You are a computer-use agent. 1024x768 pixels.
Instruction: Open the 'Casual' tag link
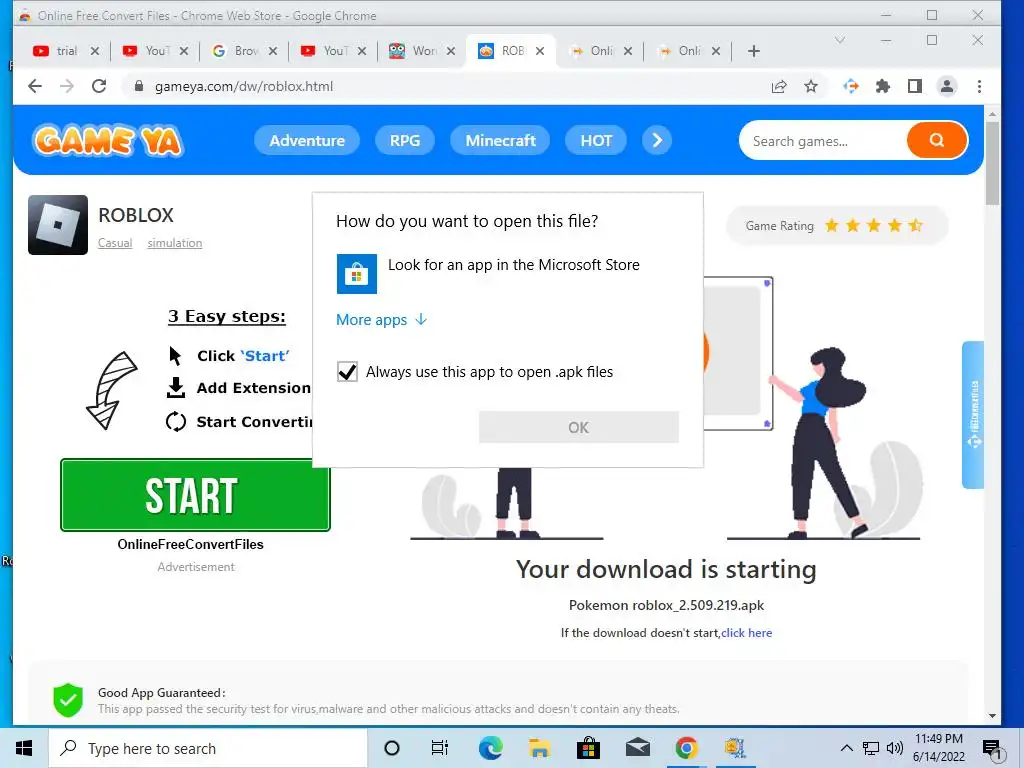tap(115, 243)
